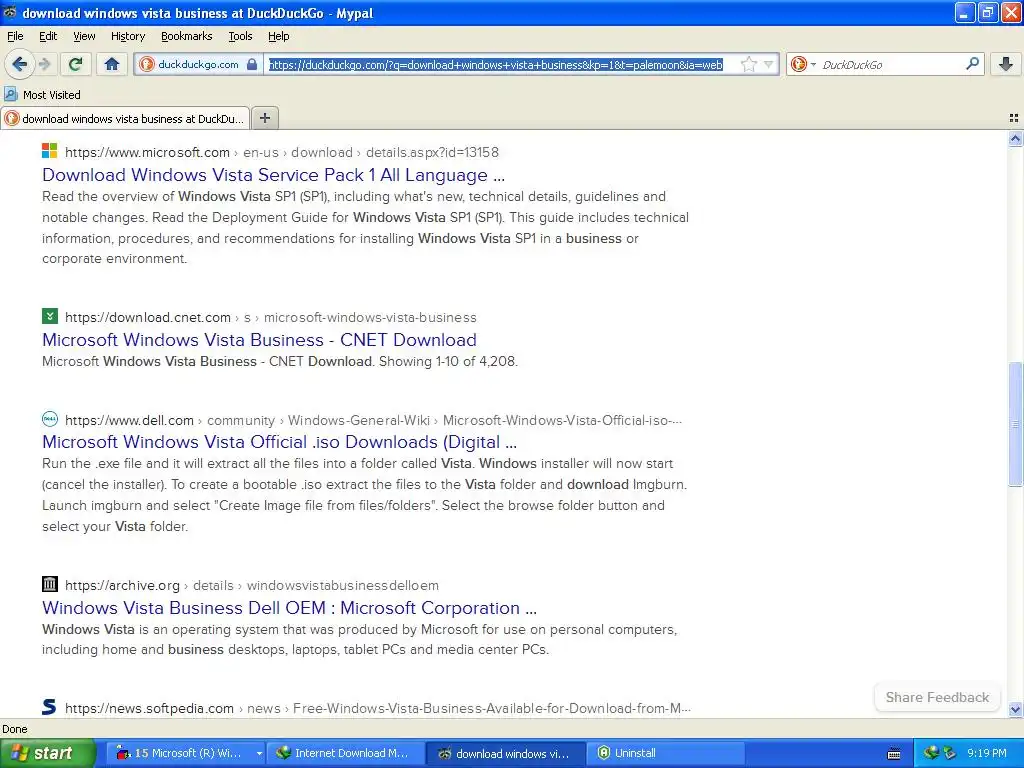Open the History menu
1024x768 pixels.
(128, 36)
